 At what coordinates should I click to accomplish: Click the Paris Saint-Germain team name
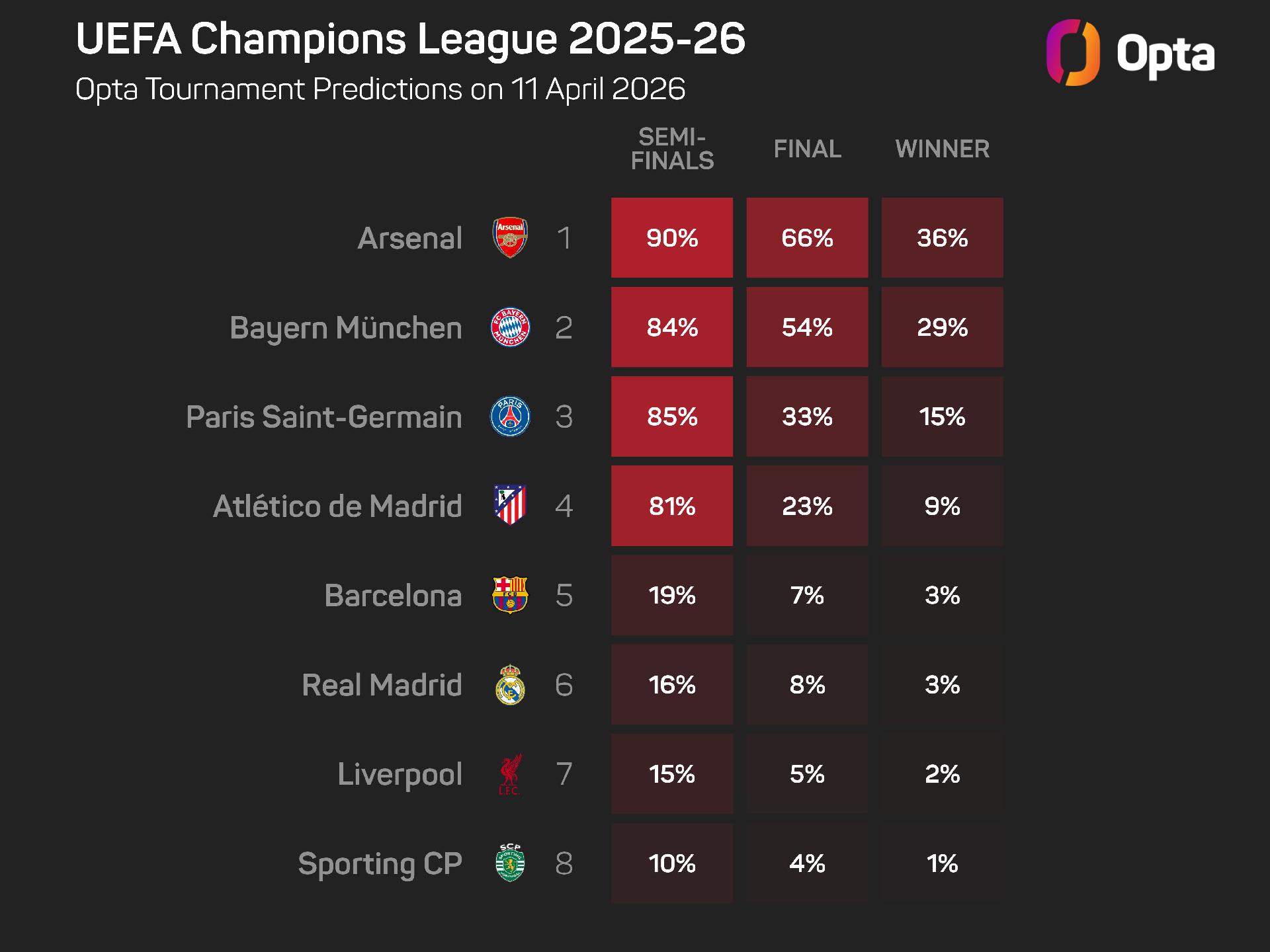(x=324, y=417)
